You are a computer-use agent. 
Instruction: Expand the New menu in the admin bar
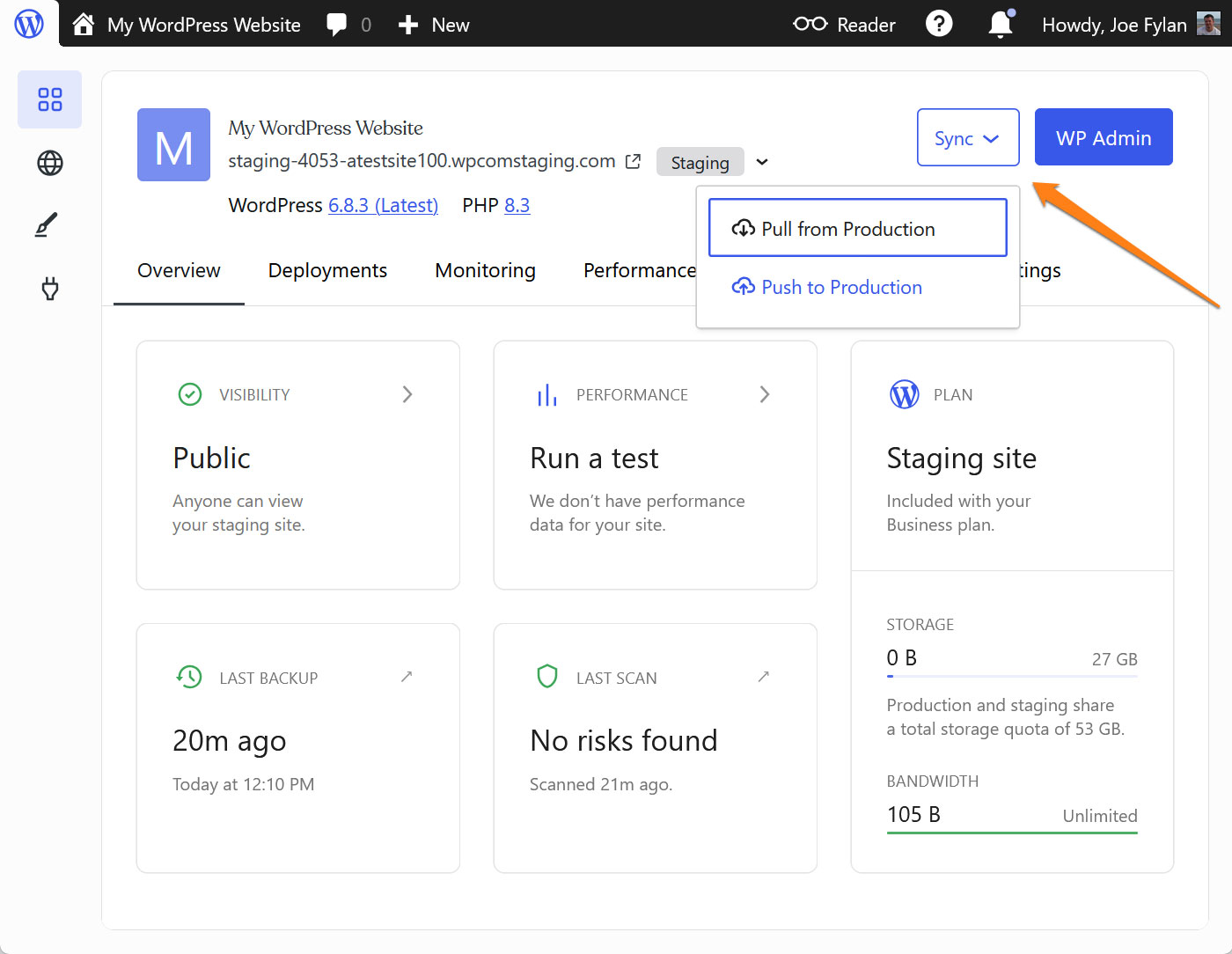click(x=433, y=25)
